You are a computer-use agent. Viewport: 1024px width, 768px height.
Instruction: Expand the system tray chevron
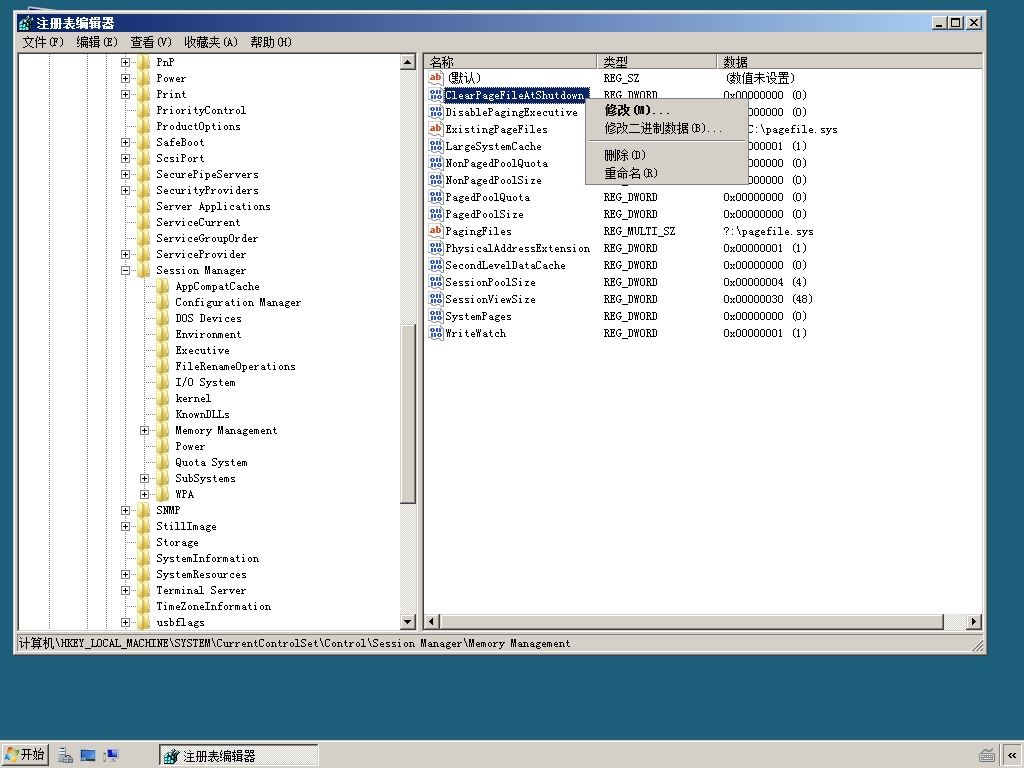click(x=1012, y=756)
